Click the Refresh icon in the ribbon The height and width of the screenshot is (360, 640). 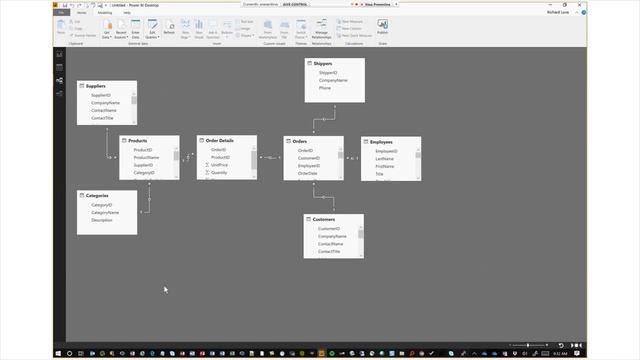pos(169,25)
